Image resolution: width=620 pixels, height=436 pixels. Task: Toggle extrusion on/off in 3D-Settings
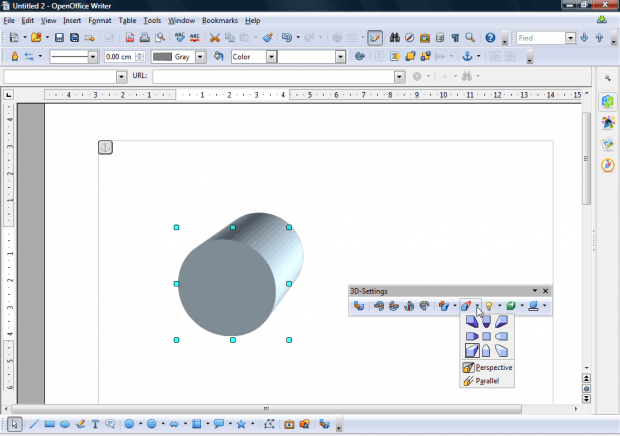point(359,306)
